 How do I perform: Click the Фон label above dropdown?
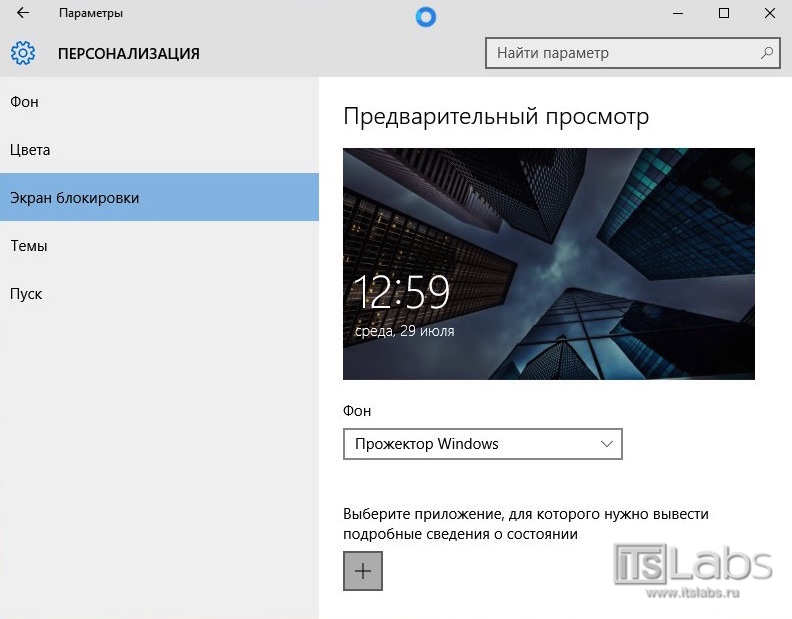[x=357, y=411]
